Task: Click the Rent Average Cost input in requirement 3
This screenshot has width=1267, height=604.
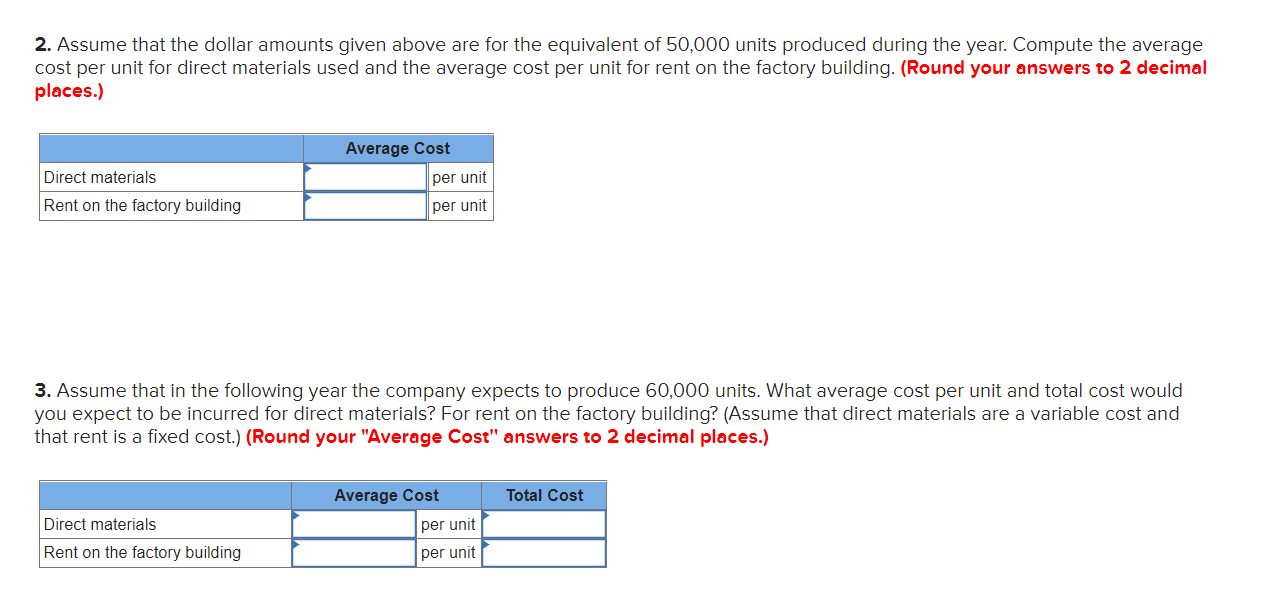Action: pos(353,552)
